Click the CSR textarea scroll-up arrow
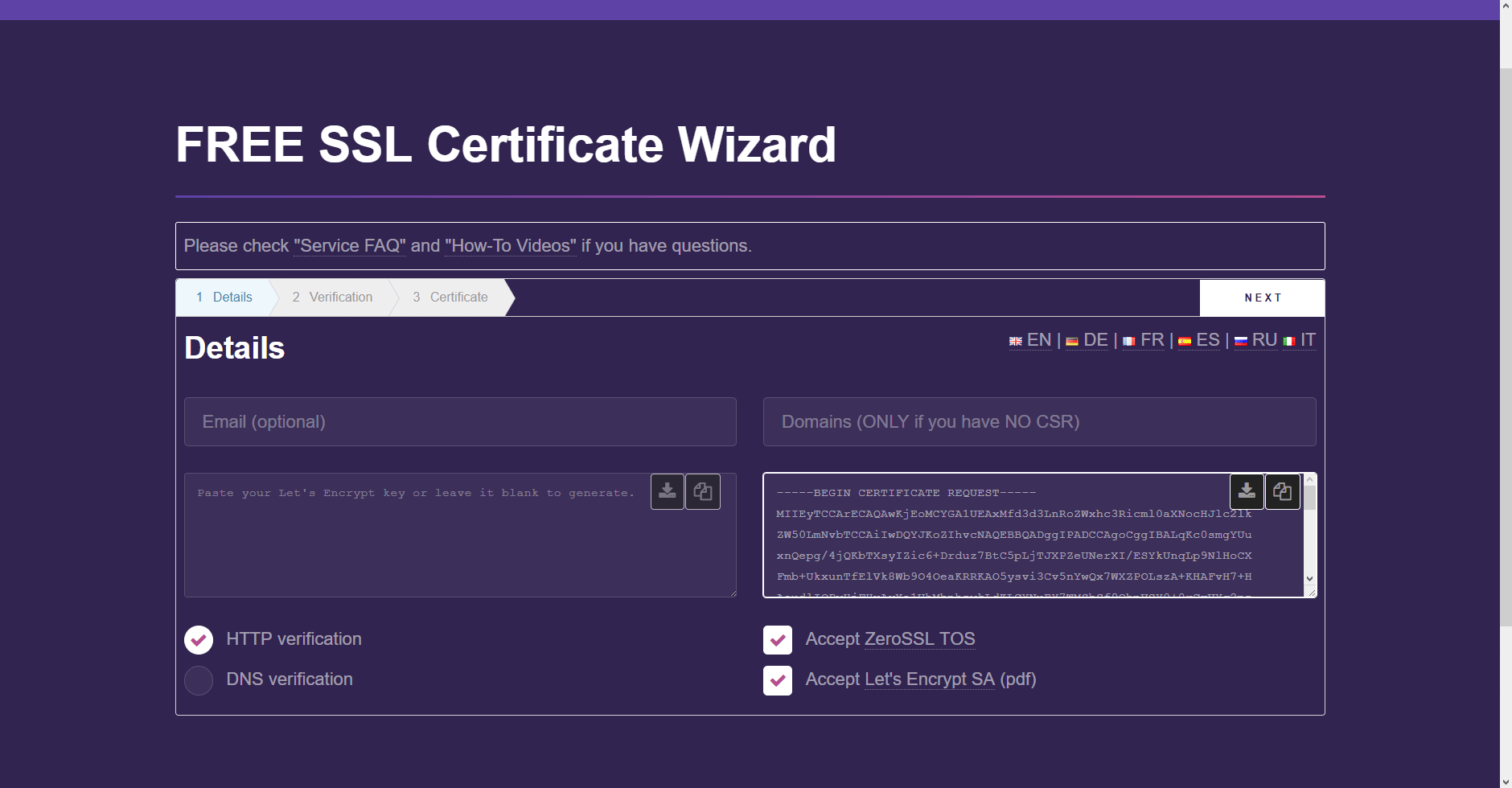 point(1310,479)
